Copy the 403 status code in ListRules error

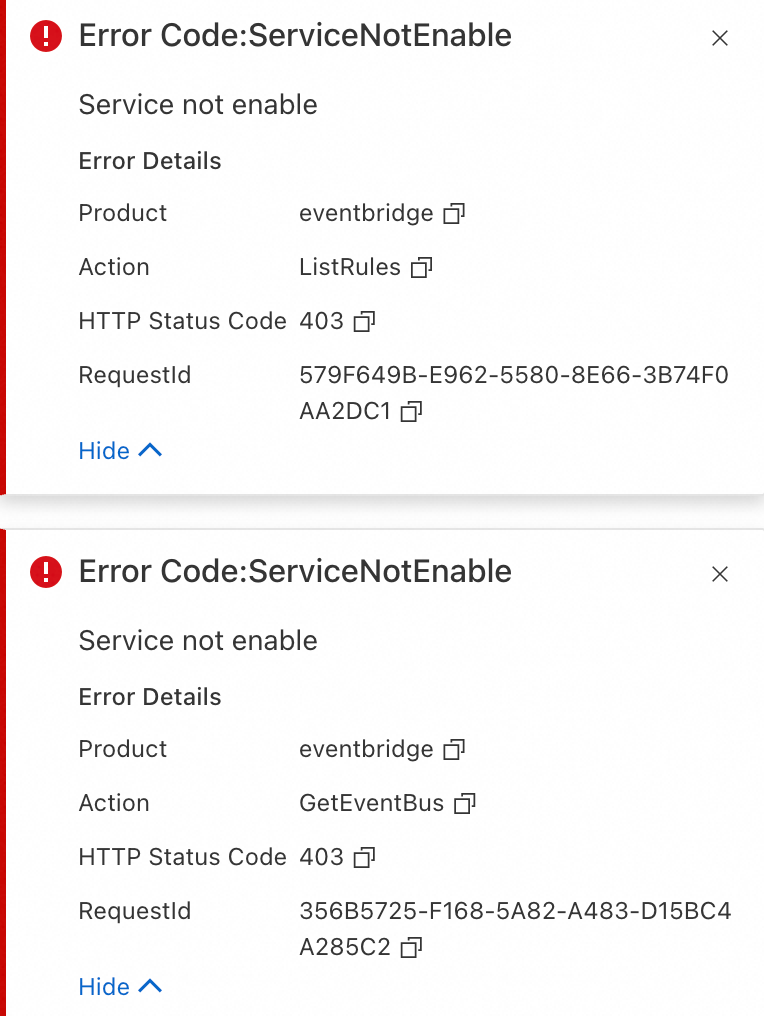click(364, 321)
